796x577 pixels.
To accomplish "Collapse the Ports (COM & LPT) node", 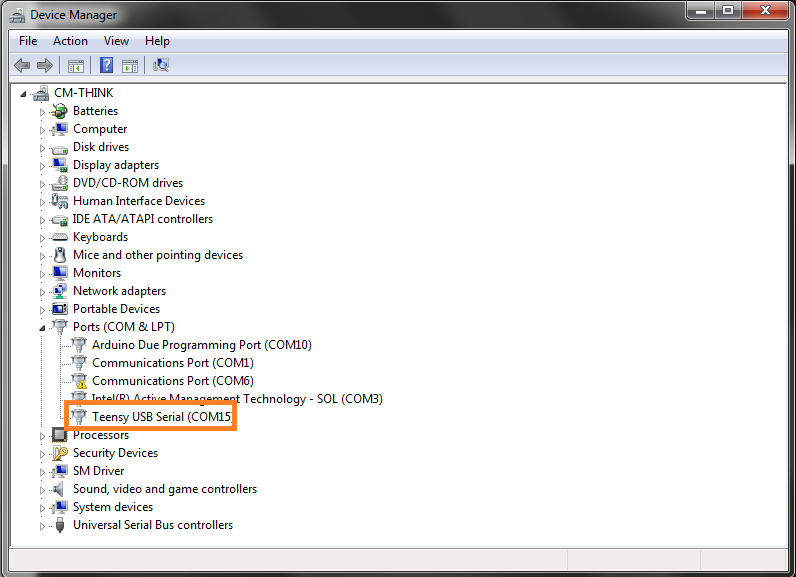I will [x=43, y=328].
